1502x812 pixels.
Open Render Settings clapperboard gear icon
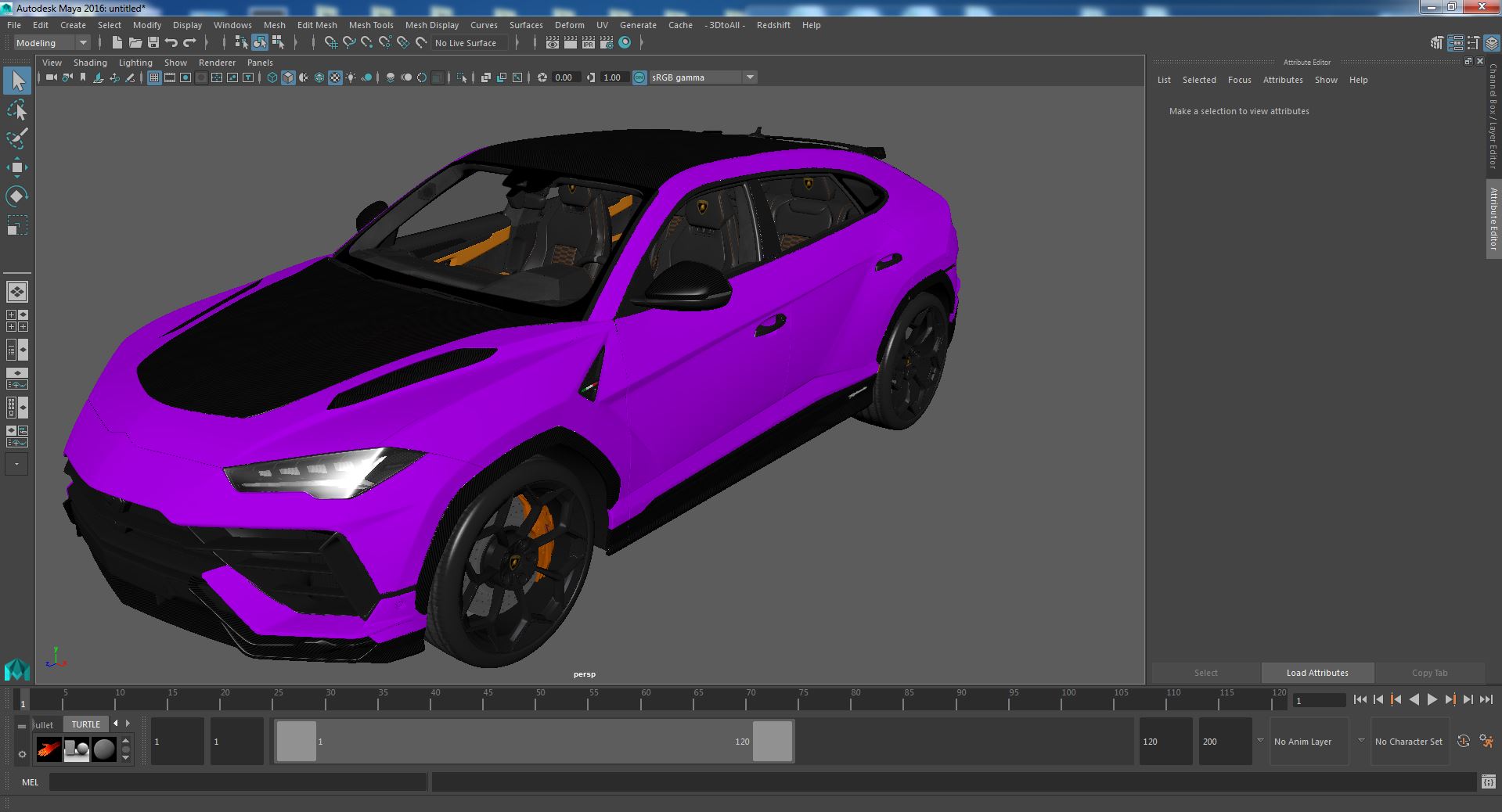point(607,43)
